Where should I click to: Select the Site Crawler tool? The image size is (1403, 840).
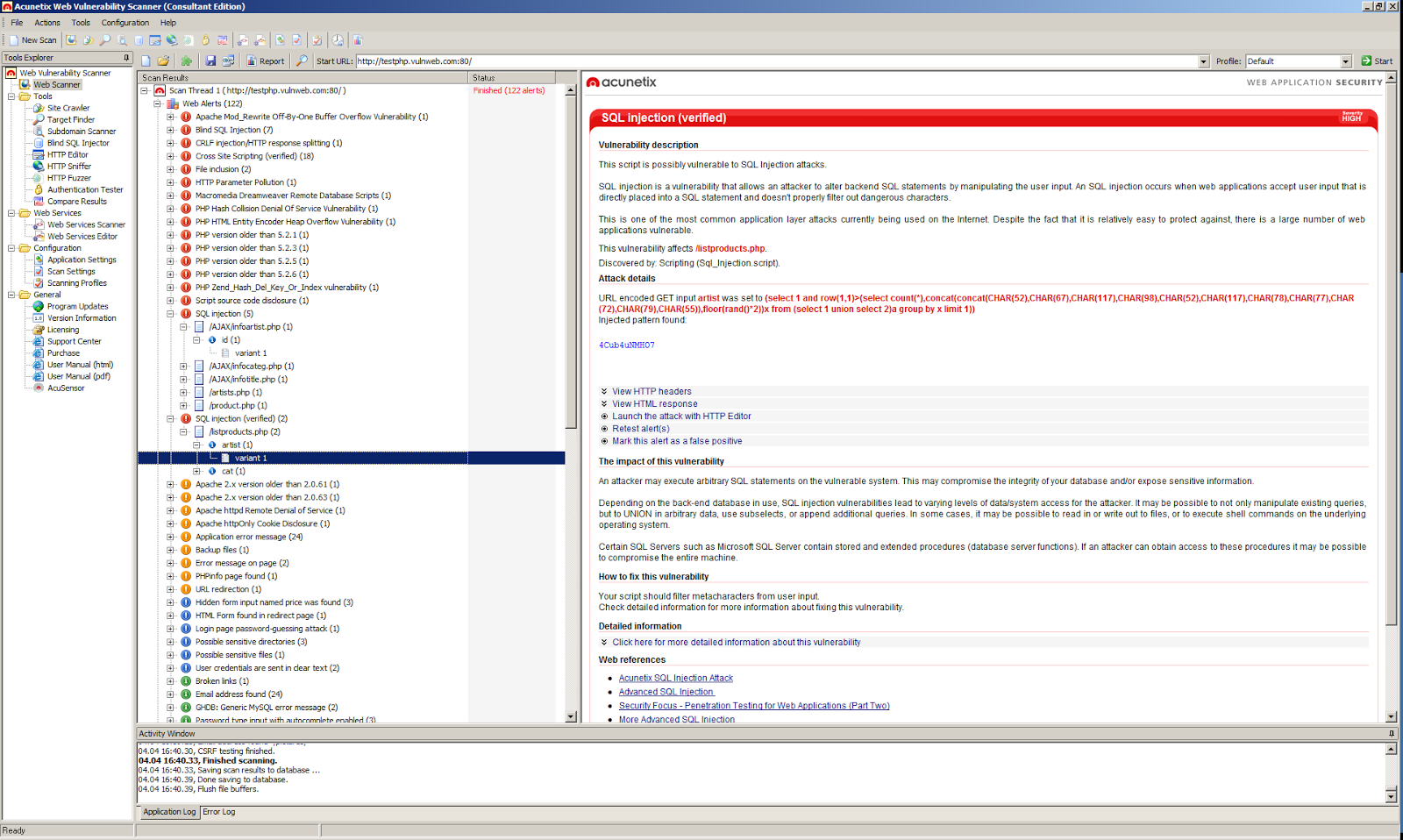coord(67,107)
